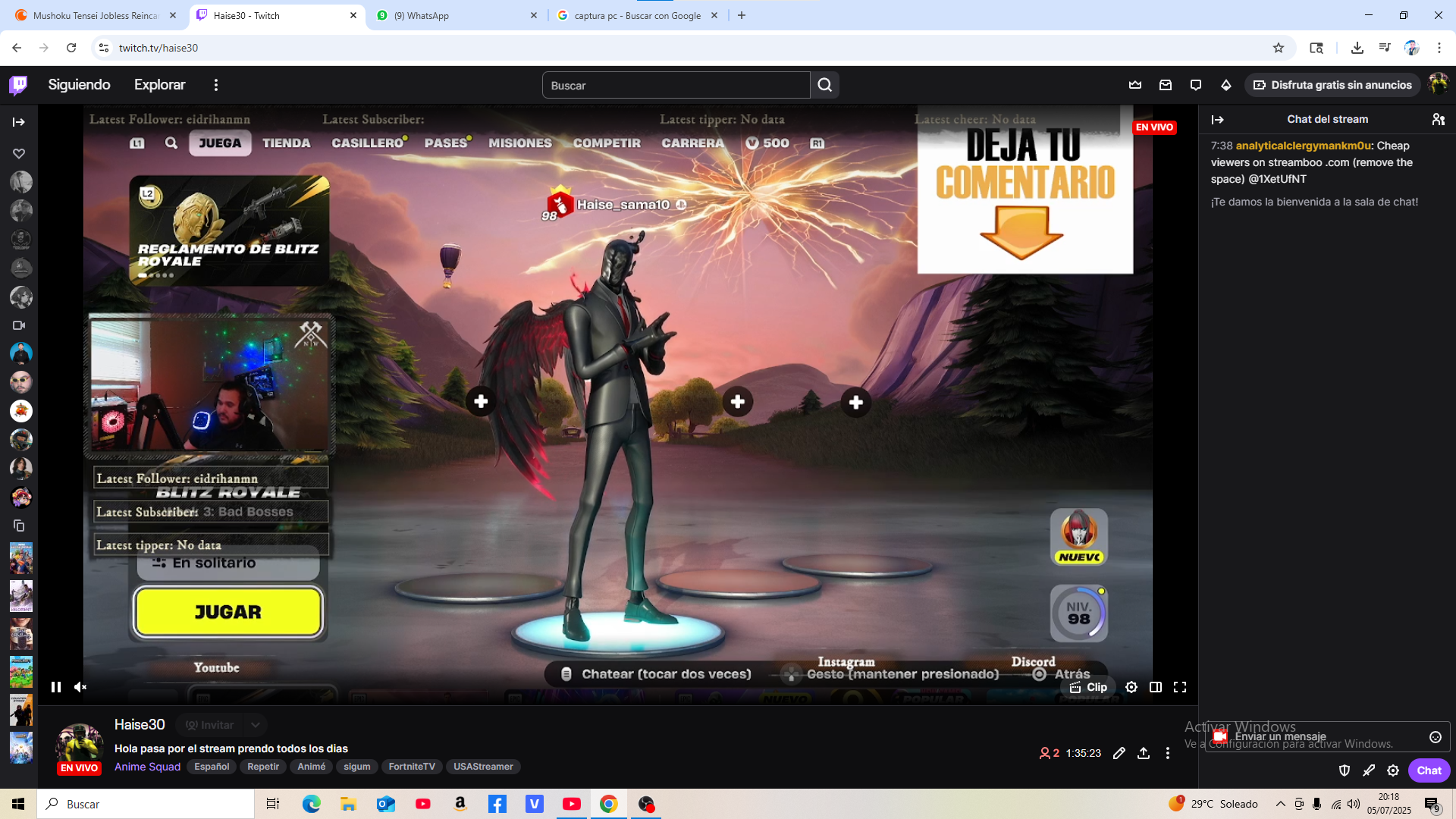Create a Clip of the stream
The height and width of the screenshot is (819, 1456).
1088,687
